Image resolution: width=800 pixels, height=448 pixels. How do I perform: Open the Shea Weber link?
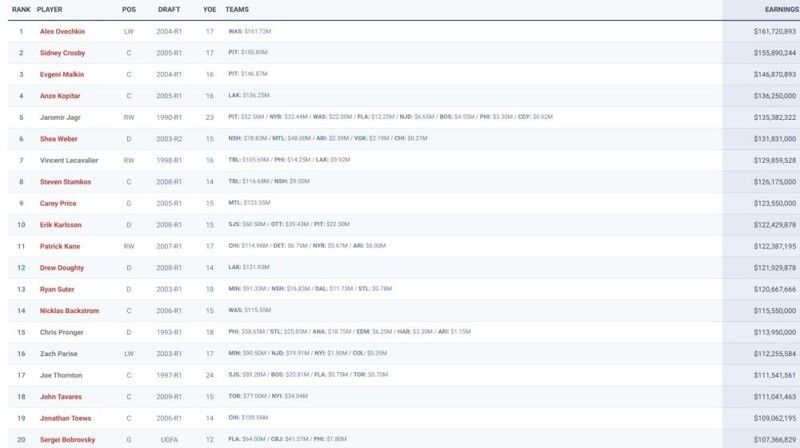(x=59, y=138)
